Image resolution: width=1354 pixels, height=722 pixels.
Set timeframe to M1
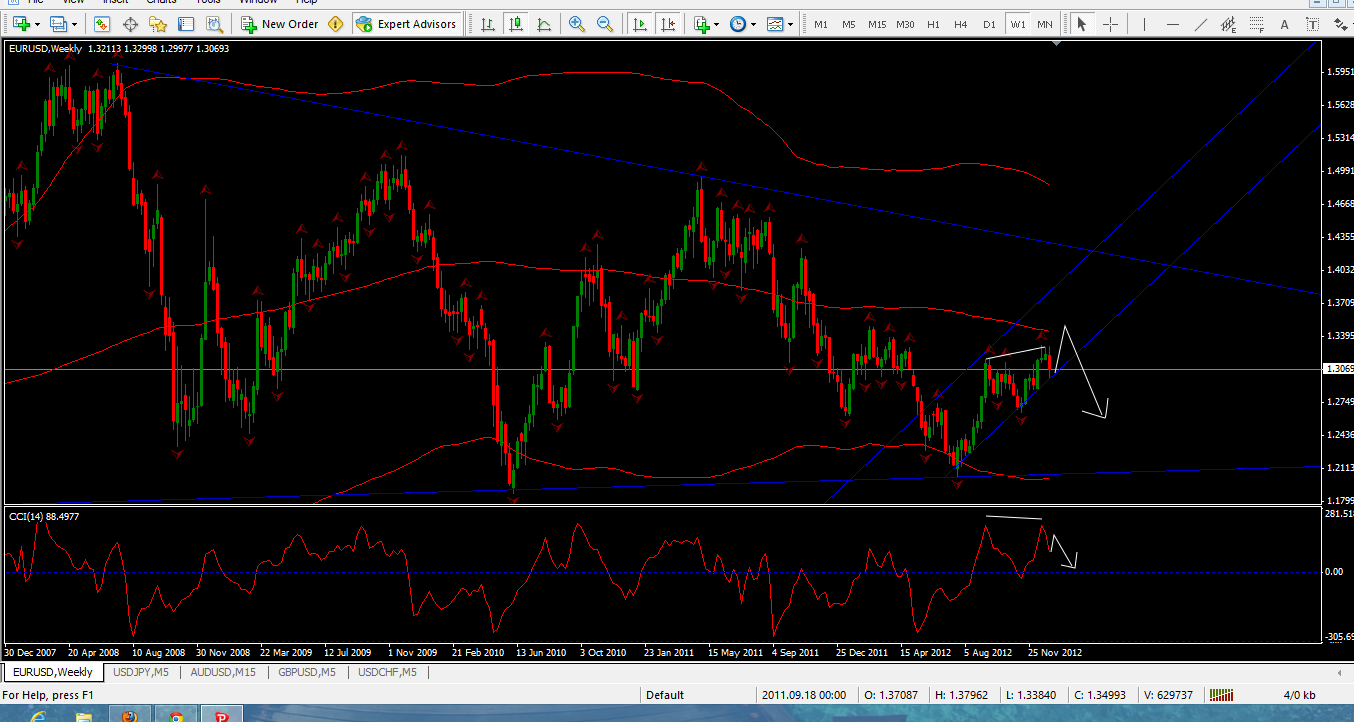(x=821, y=24)
